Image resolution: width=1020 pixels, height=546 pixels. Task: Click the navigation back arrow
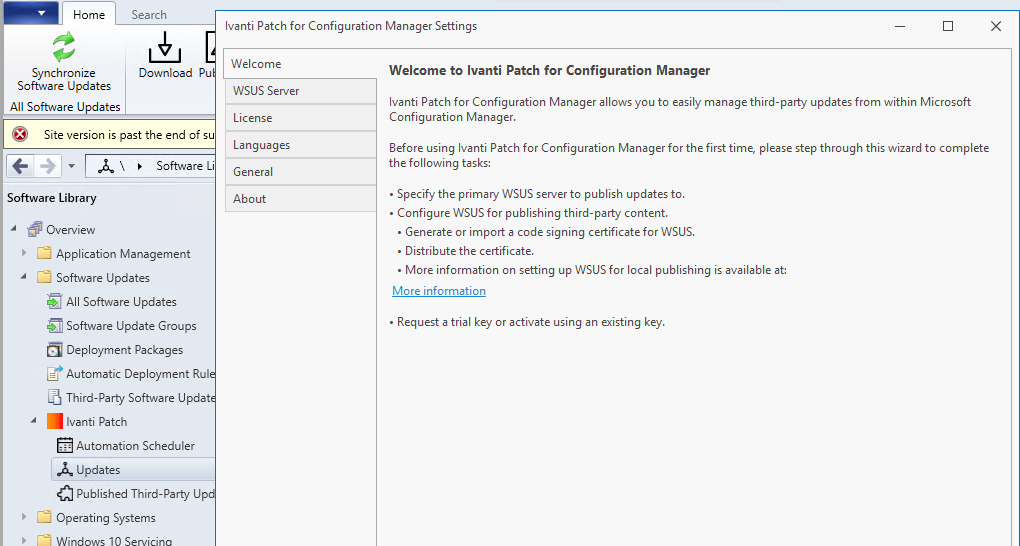tap(21, 166)
